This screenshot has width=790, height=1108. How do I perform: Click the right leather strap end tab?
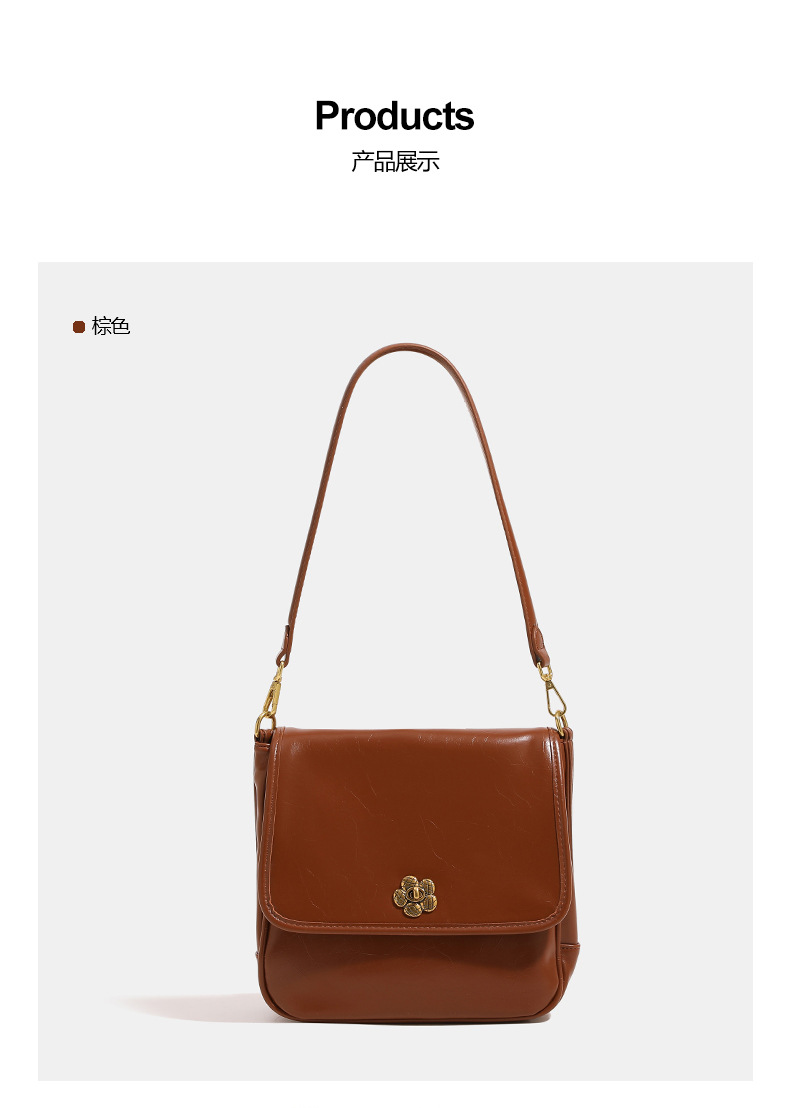(x=538, y=644)
